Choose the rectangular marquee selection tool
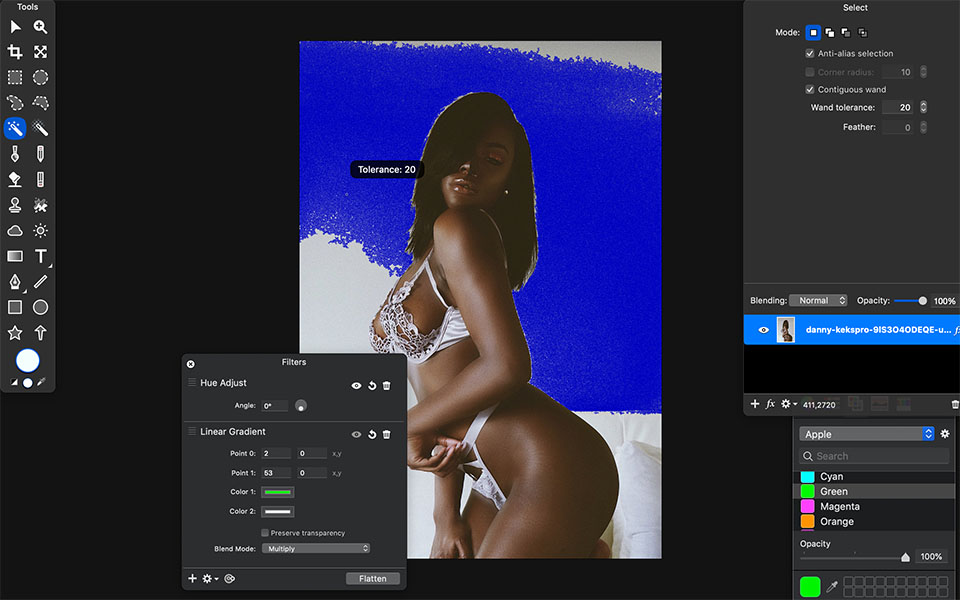Screen dimensions: 960x600 (15, 77)
